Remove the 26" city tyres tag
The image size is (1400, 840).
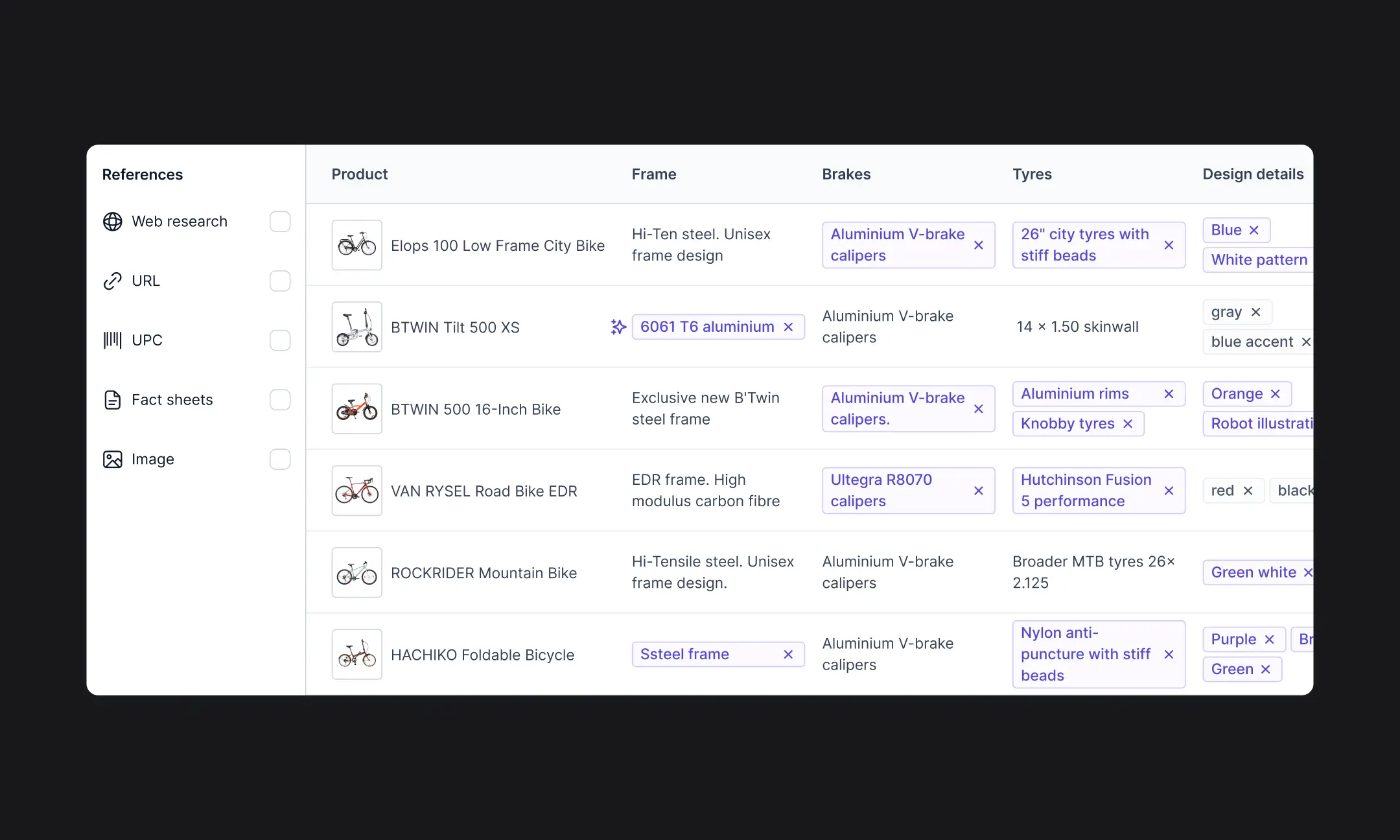pos(1169,245)
